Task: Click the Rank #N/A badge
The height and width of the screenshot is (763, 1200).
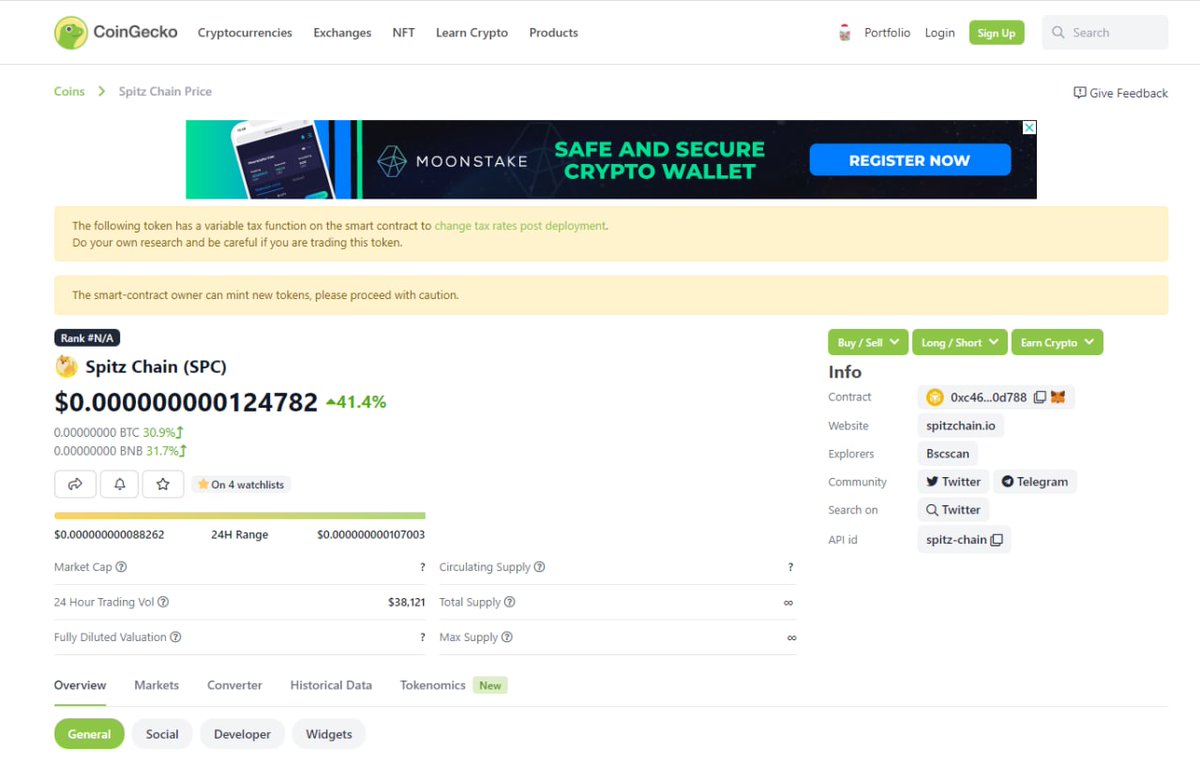Action: (x=87, y=338)
